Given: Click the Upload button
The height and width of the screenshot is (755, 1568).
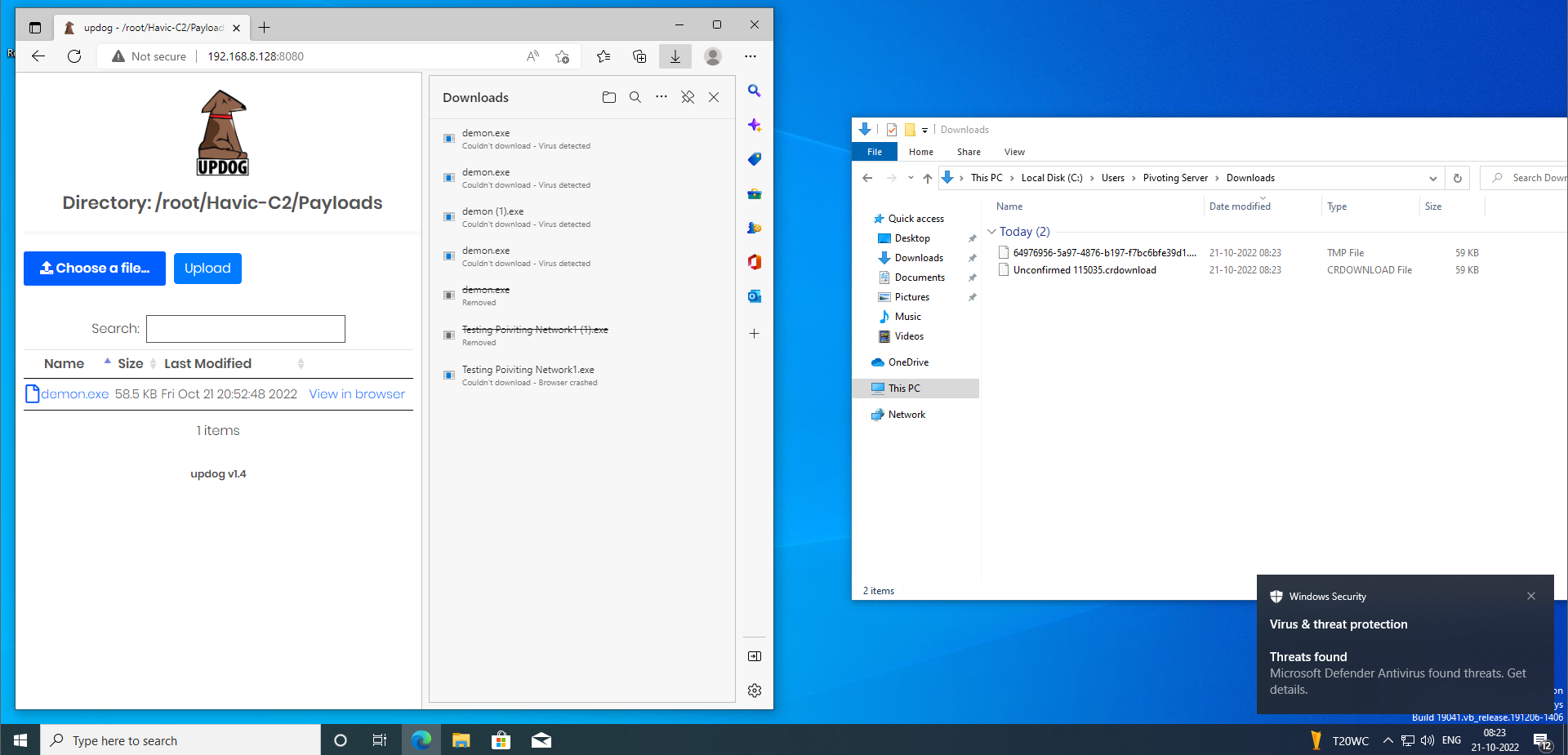Looking at the screenshot, I should pos(207,268).
